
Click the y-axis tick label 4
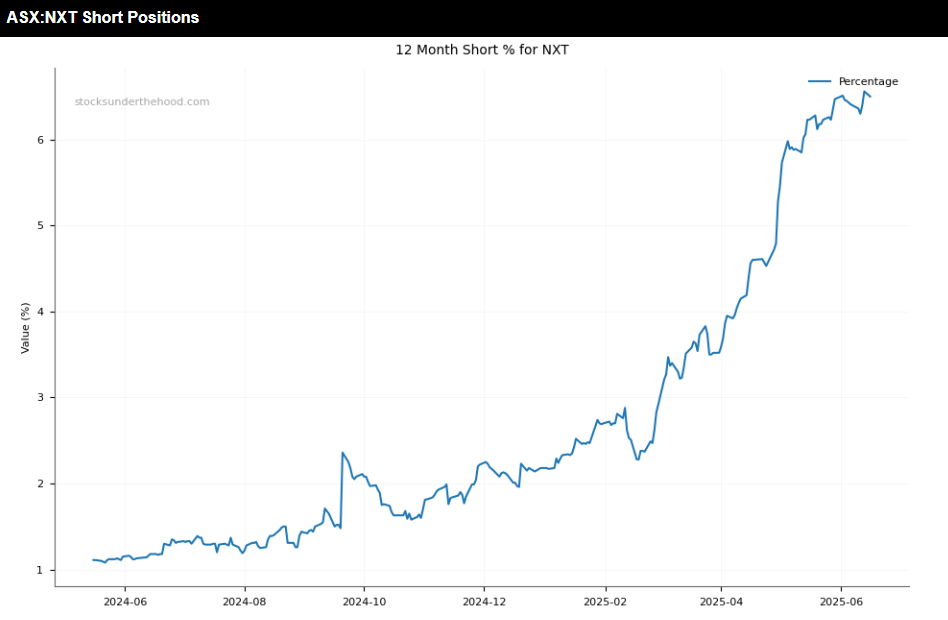[41, 312]
